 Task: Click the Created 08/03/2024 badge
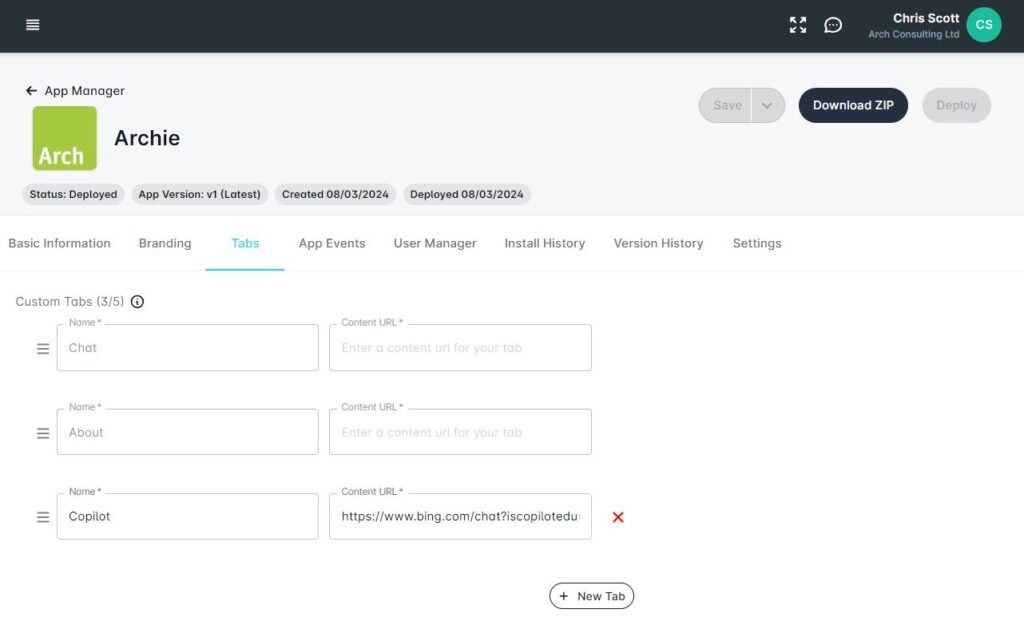[x=335, y=195]
